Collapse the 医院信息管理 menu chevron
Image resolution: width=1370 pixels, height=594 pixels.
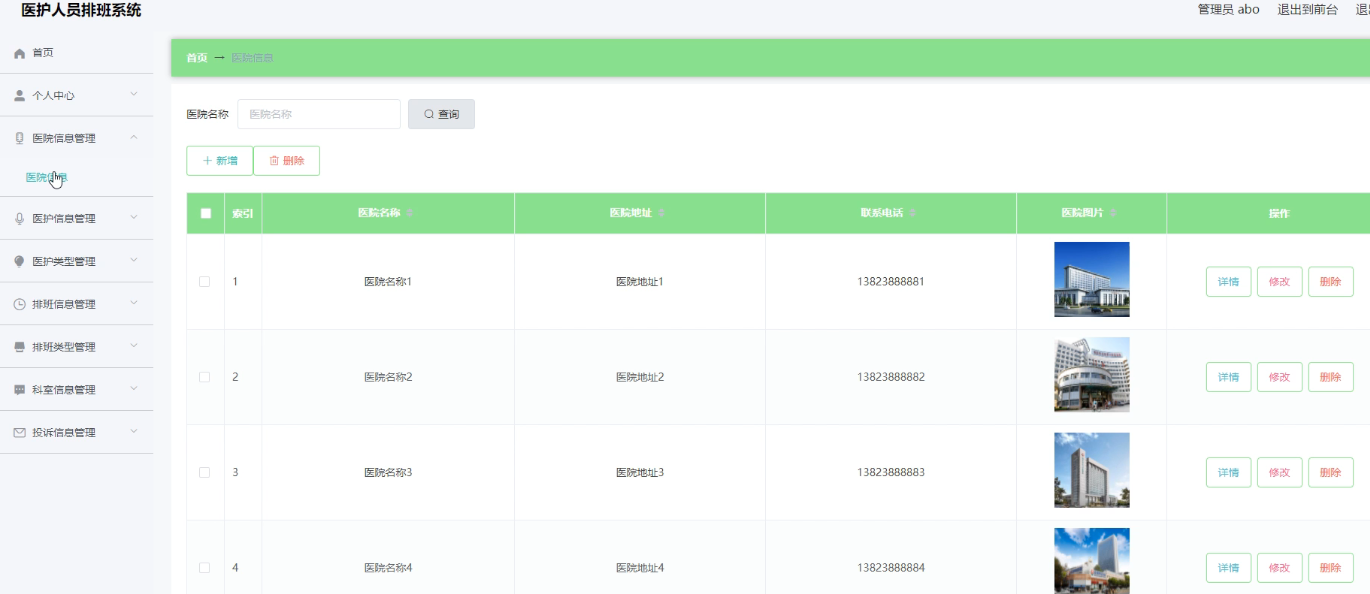(133, 137)
